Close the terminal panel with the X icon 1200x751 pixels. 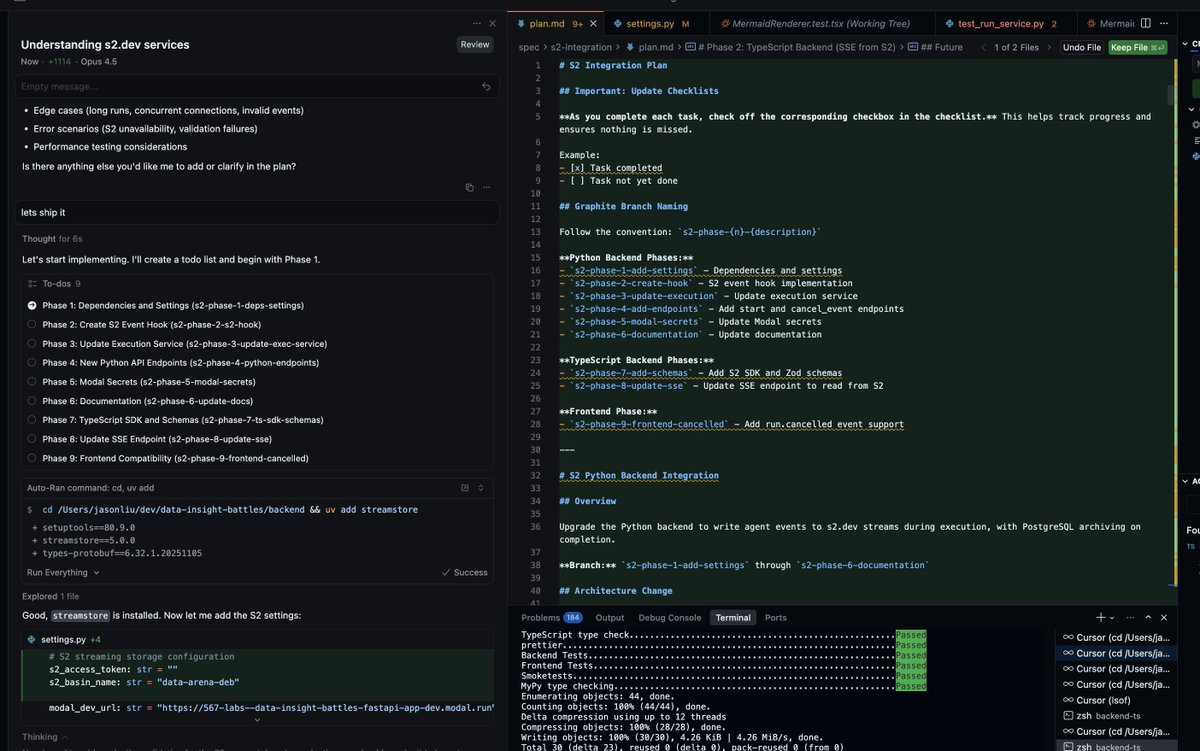pos(1165,618)
